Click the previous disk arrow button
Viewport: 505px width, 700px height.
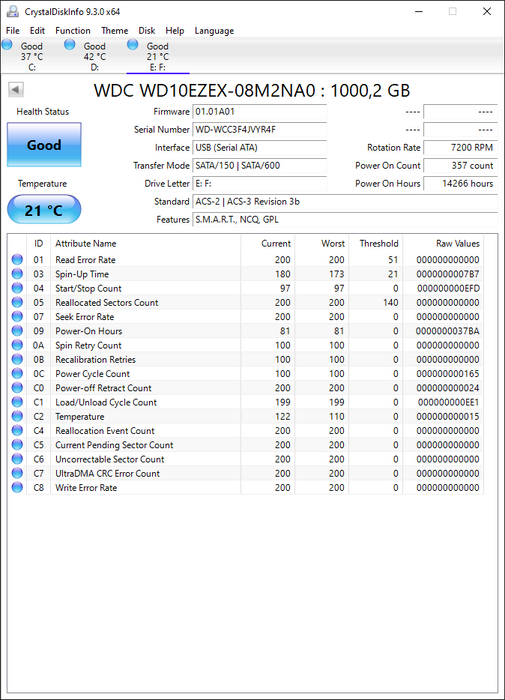[16, 89]
